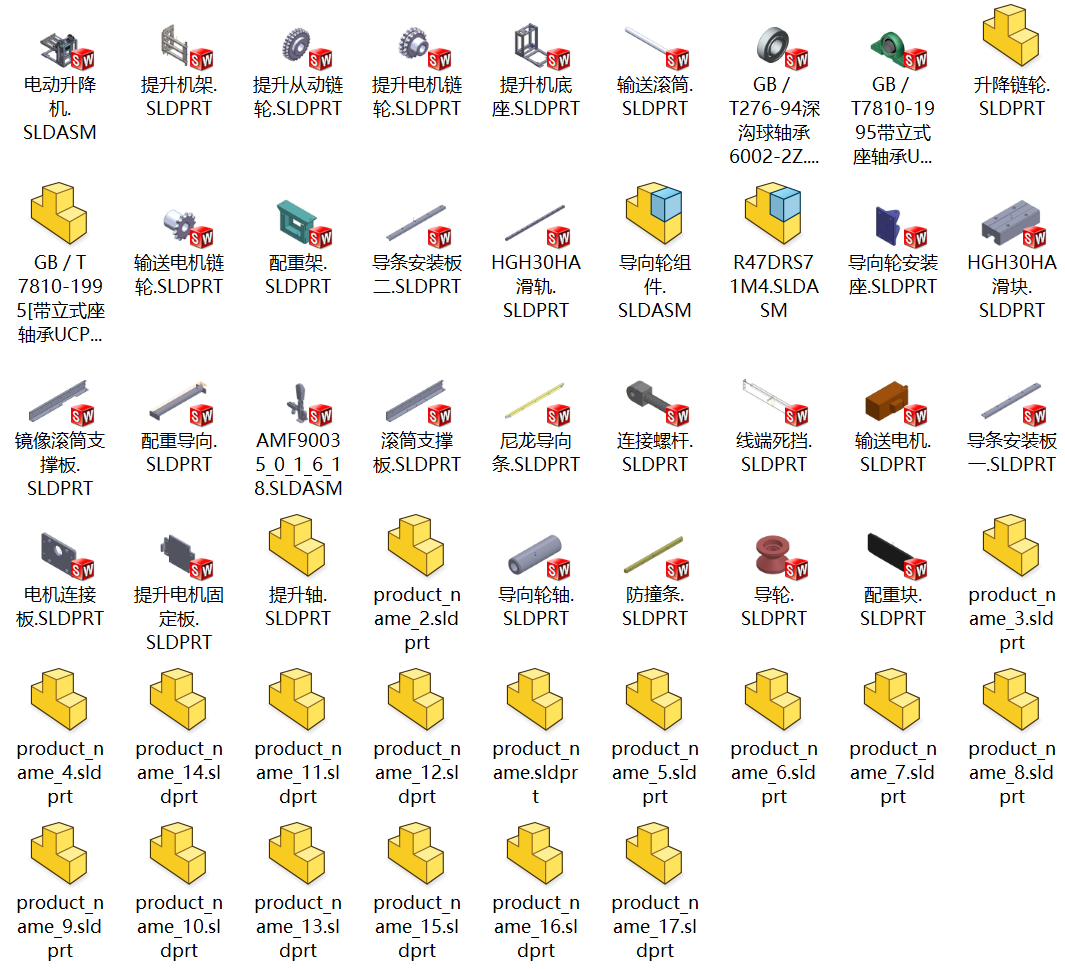Click the file name text 'HGH30HA 滑轨.SLDPRT'

point(536,286)
